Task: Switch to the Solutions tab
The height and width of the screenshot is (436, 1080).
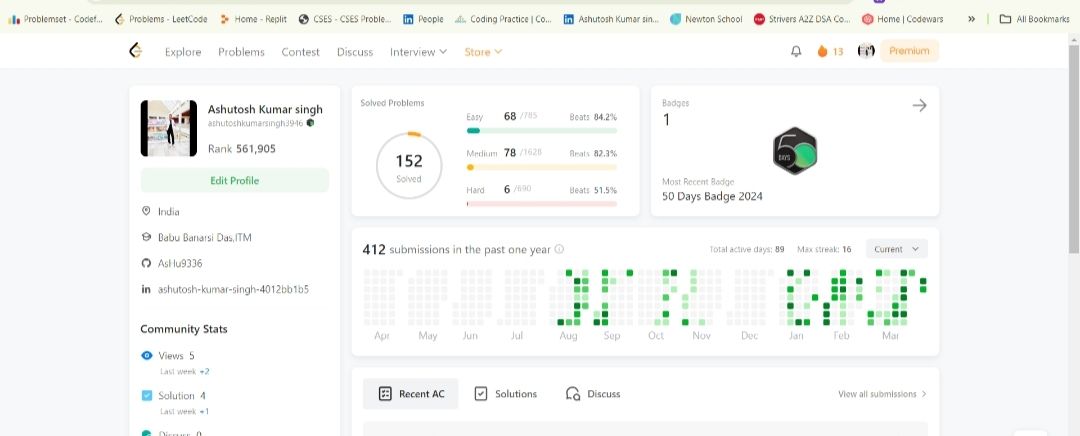Action: click(506, 394)
